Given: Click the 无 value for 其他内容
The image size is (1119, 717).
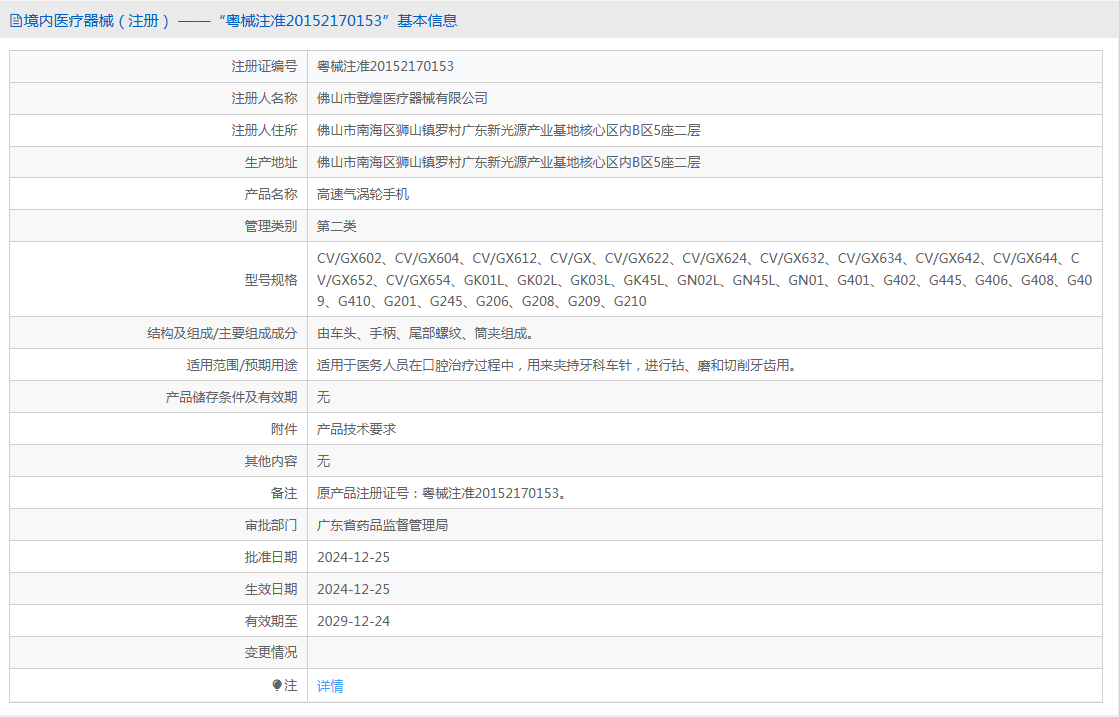Looking at the screenshot, I should 323,462.
